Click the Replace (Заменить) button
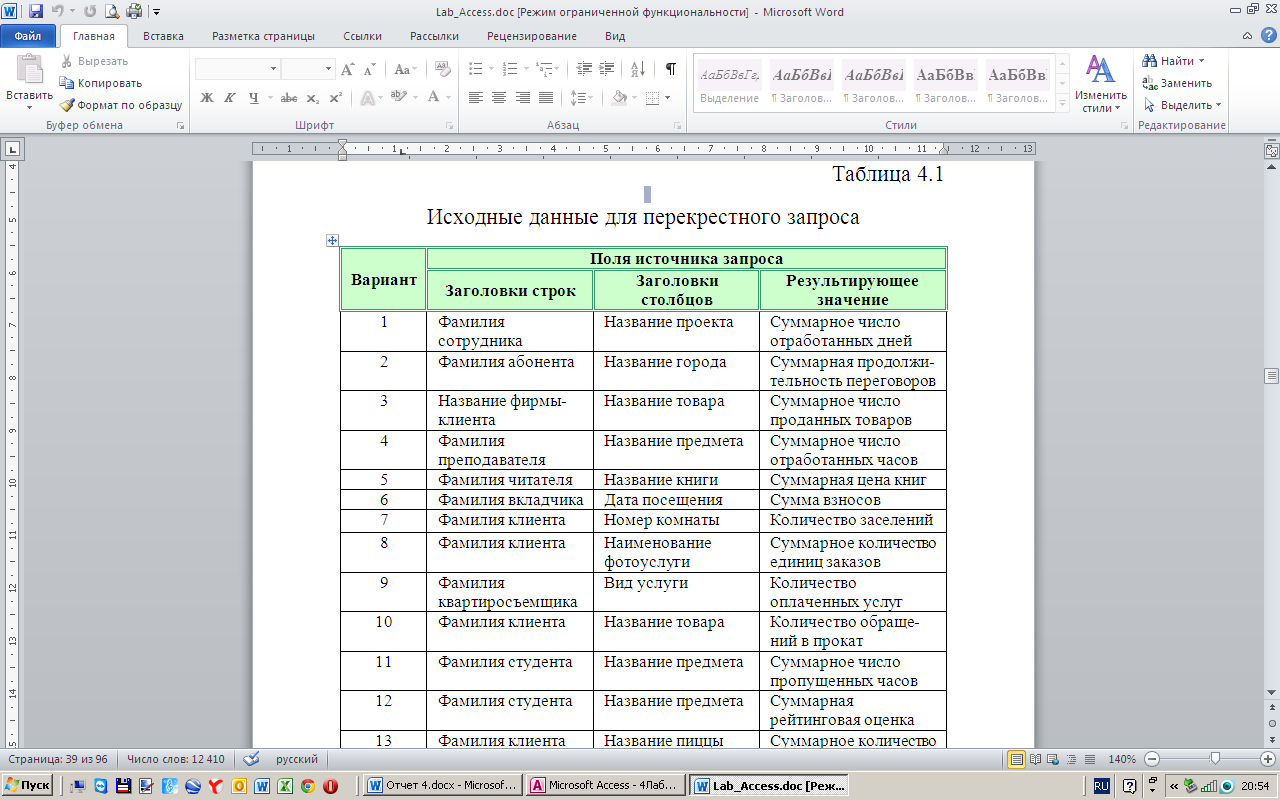 tap(1178, 83)
